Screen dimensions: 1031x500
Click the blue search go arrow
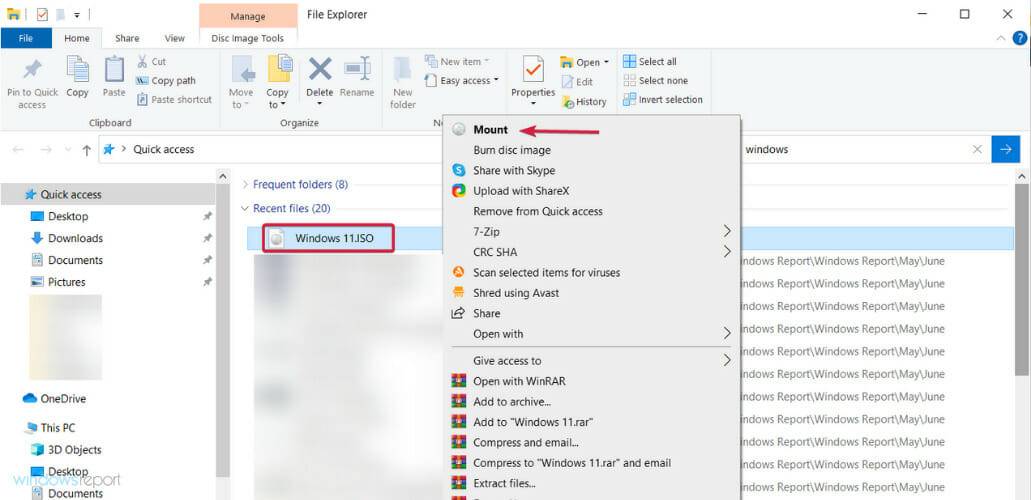pos(1005,149)
